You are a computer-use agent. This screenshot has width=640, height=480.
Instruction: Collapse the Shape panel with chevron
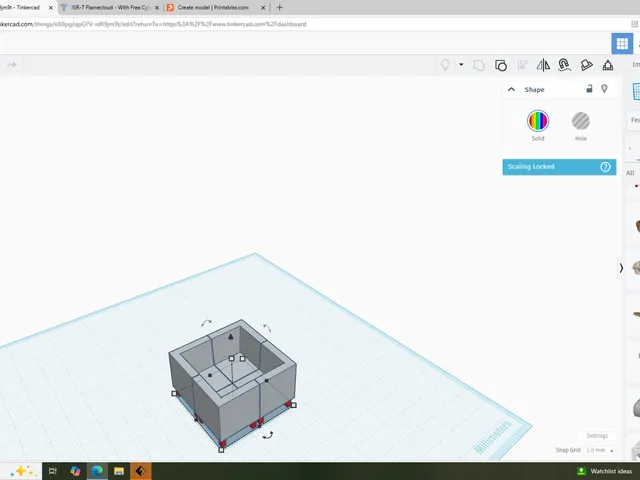[511, 89]
